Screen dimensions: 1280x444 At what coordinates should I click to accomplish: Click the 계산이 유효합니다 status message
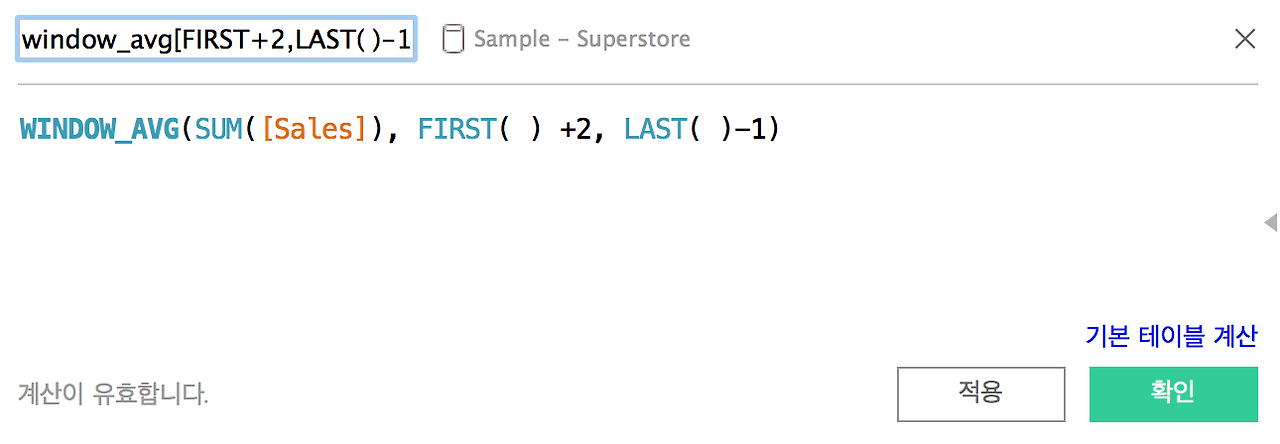[x=113, y=394]
